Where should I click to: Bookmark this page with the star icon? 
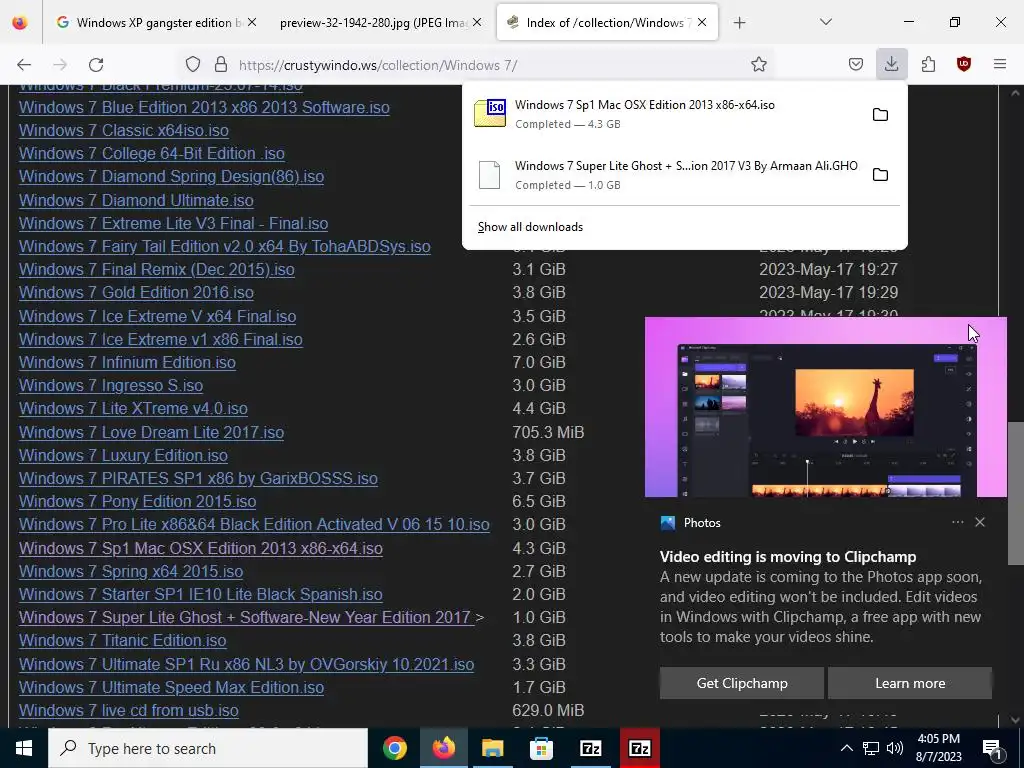point(758,65)
